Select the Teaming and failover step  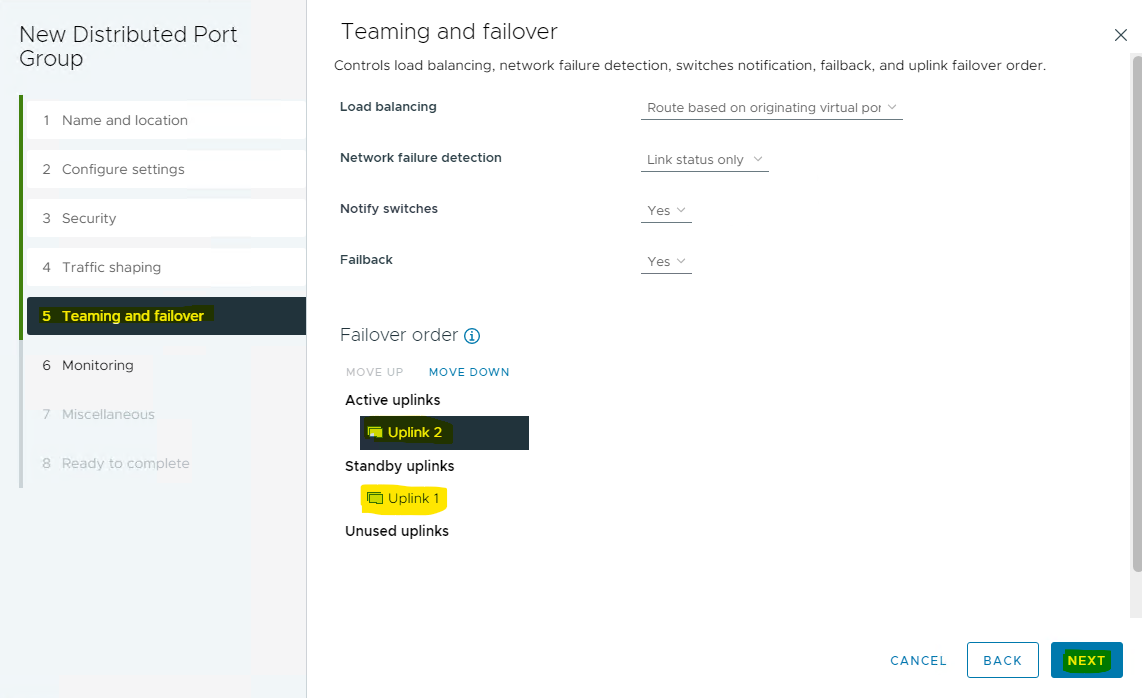point(132,316)
